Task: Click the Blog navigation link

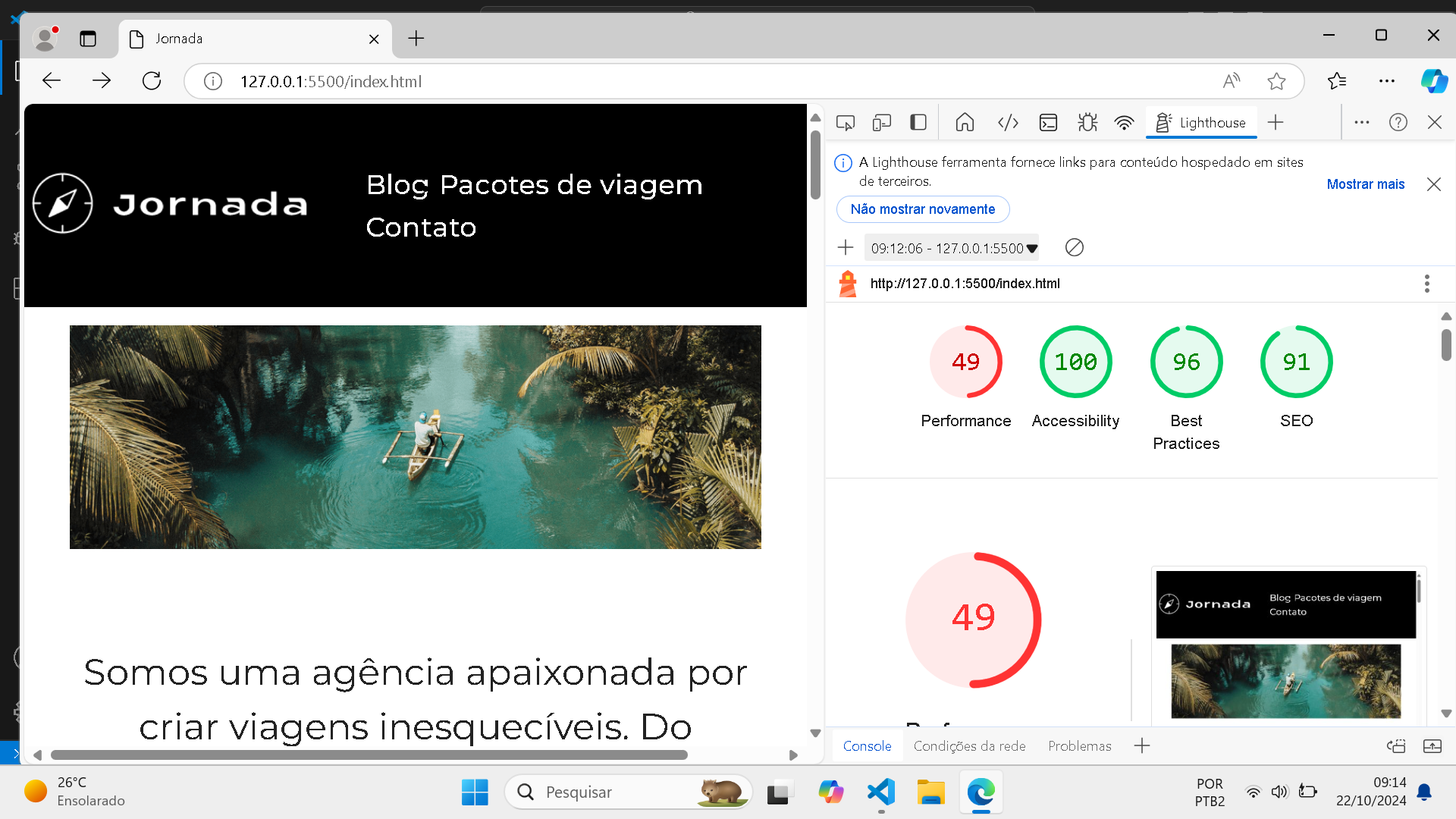Action: [397, 185]
